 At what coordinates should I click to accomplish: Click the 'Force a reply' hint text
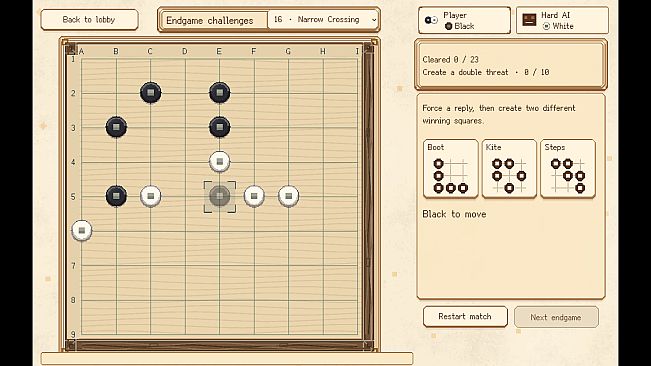(x=499, y=115)
